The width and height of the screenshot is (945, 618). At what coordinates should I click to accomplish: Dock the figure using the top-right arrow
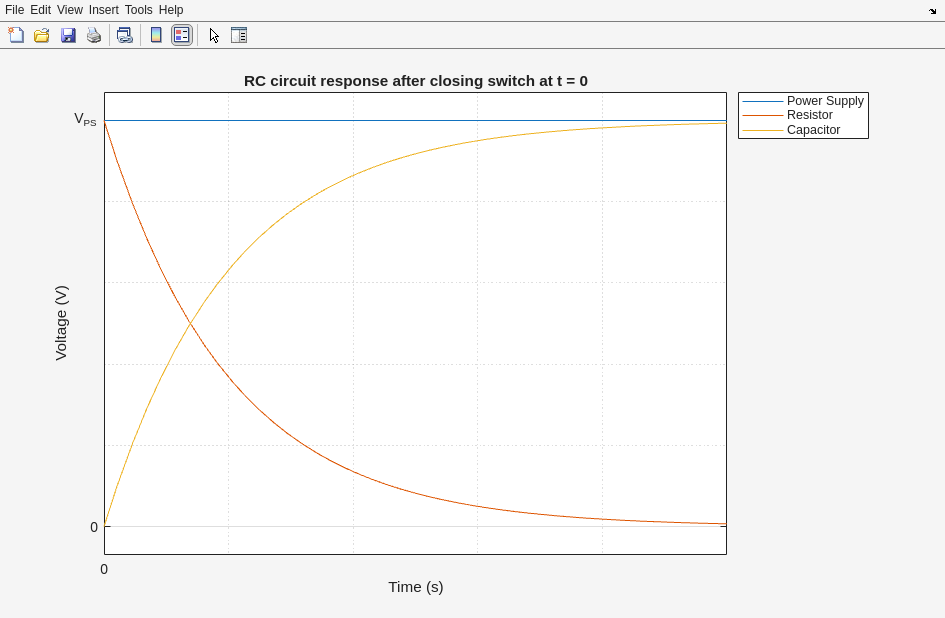pyautogui.click(x=932, y=11)
